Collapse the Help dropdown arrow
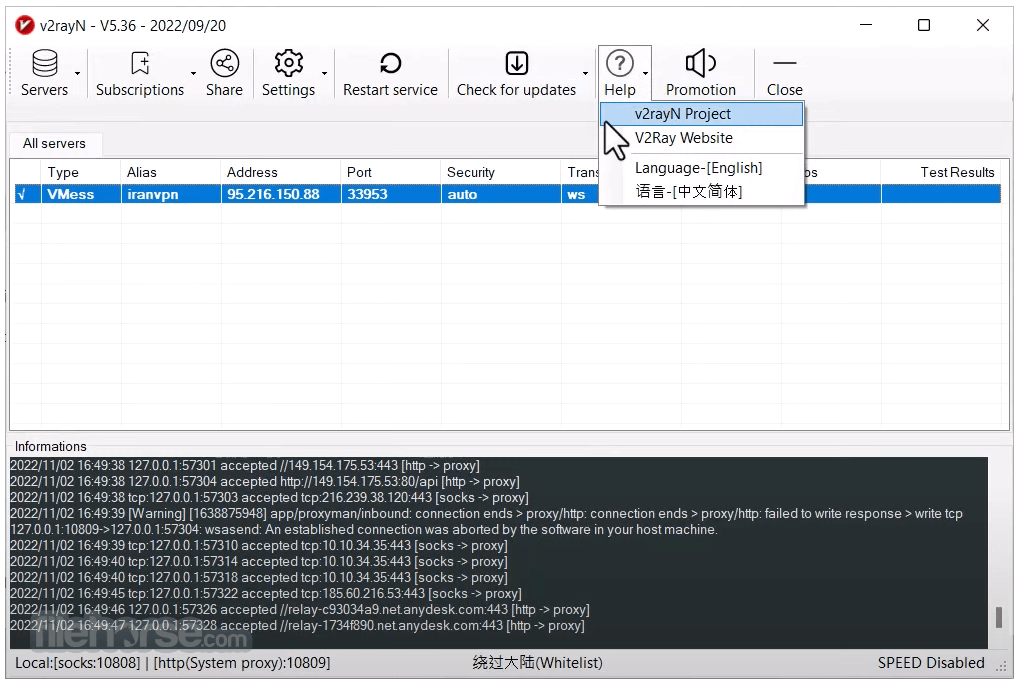 coord(645,73)
